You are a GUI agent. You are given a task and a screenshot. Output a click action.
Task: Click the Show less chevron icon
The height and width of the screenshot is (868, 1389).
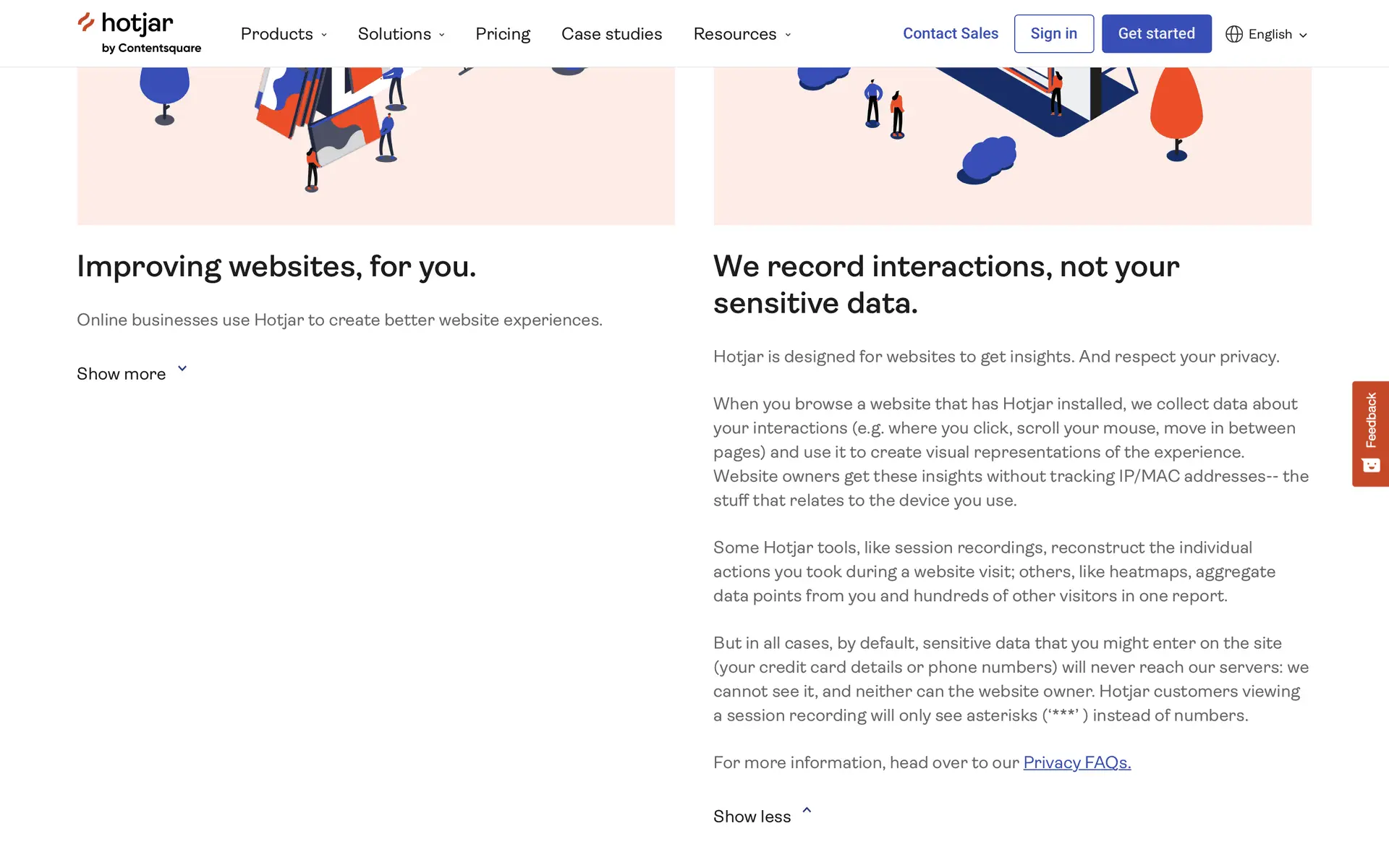[807, 811]
